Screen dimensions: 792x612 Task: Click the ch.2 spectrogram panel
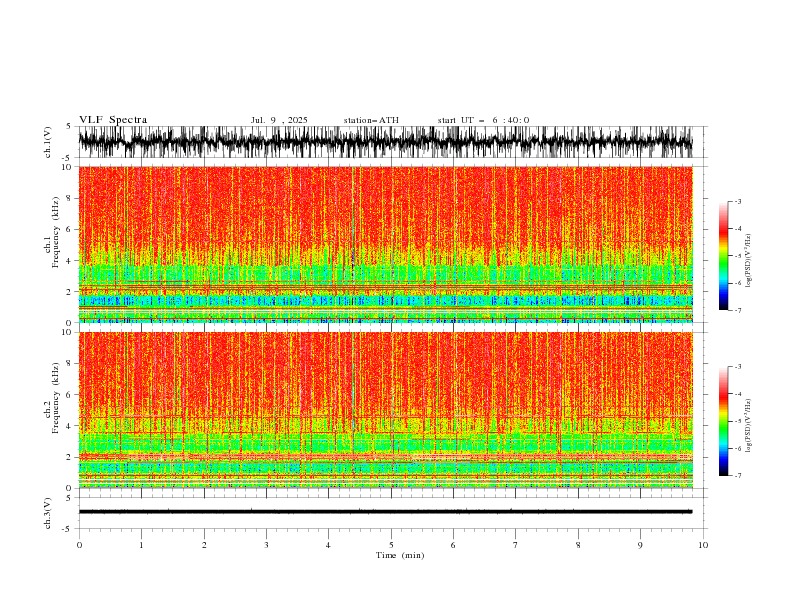385,410
